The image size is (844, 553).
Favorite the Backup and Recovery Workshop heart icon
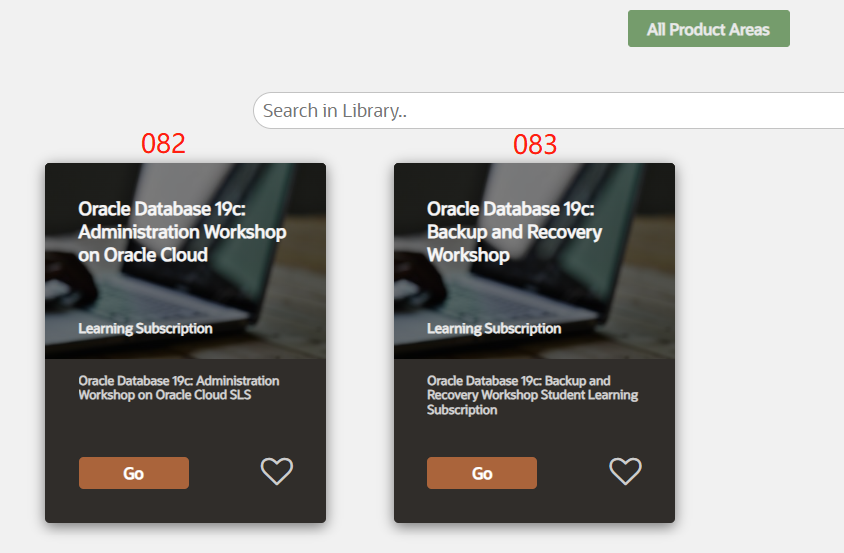tap(625, 471)
